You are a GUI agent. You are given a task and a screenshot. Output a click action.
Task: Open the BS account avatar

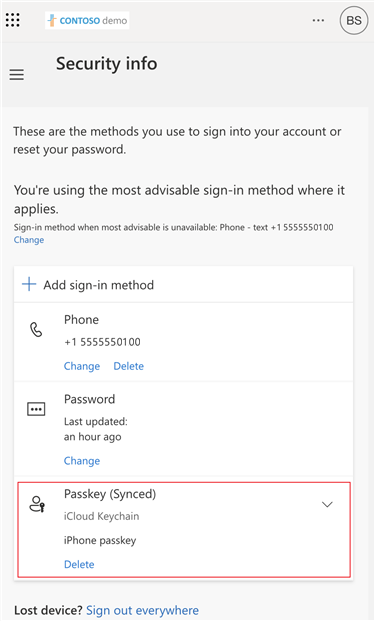354,21
